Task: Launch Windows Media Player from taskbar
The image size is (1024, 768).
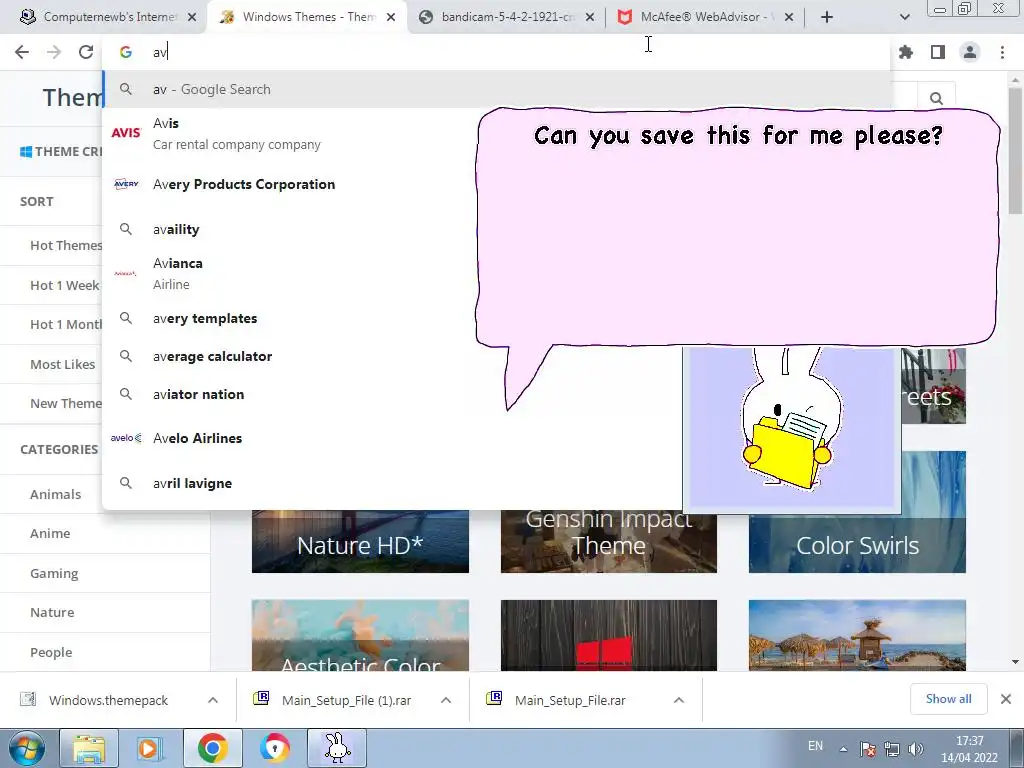Action: coord(150,748)
